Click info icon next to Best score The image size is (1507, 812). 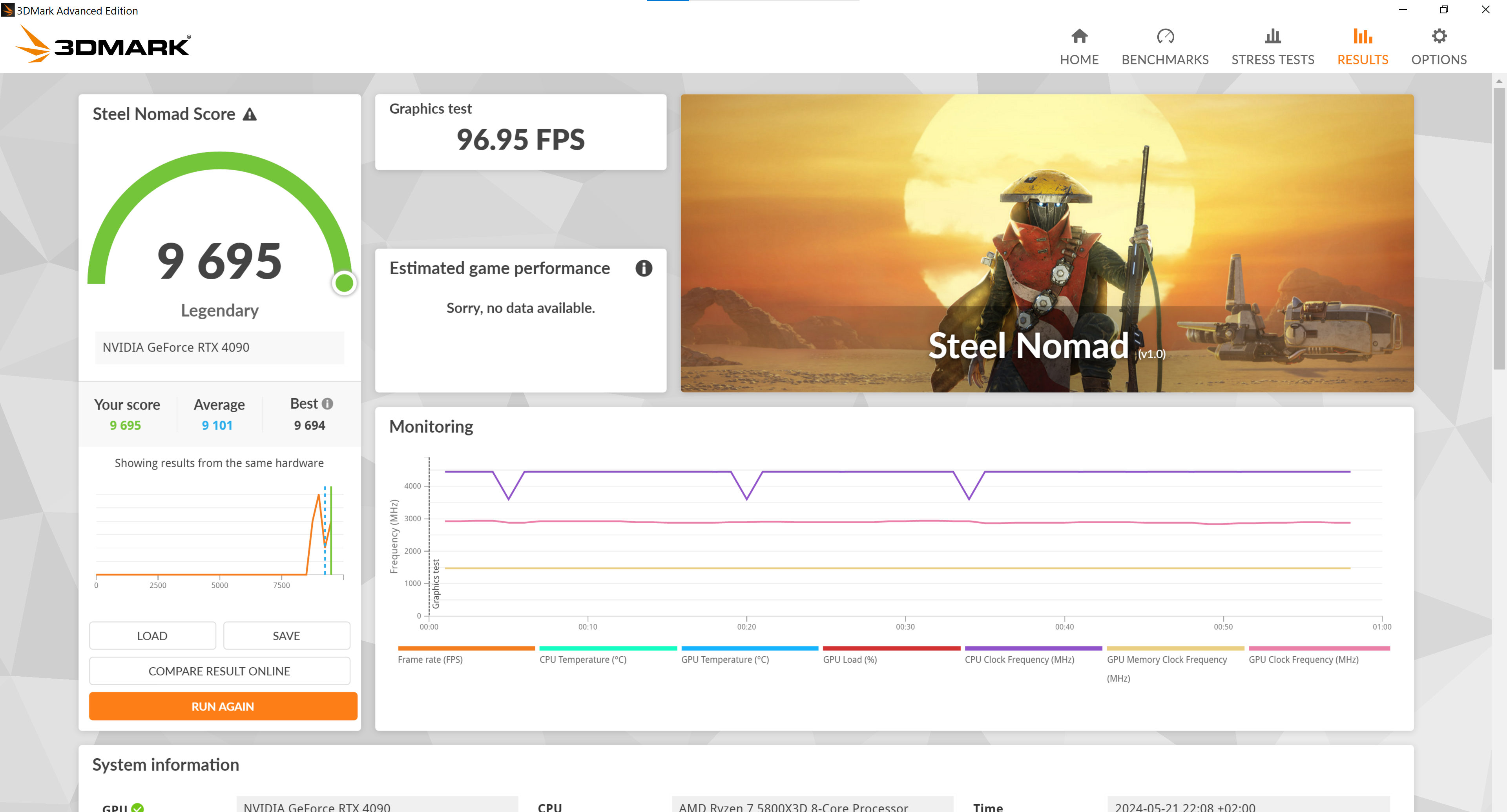click(x=328, y=403)
